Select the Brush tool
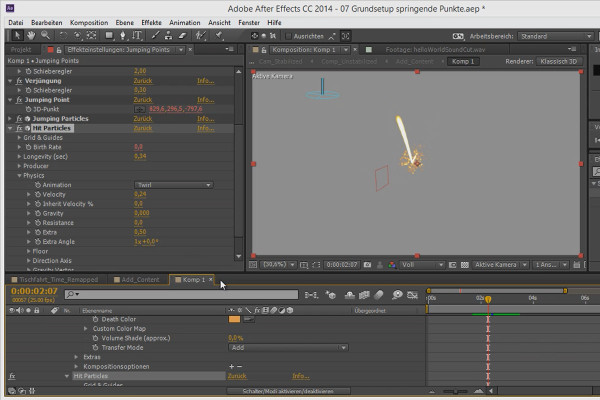This screenshot has height=400, width=600. 155,36
